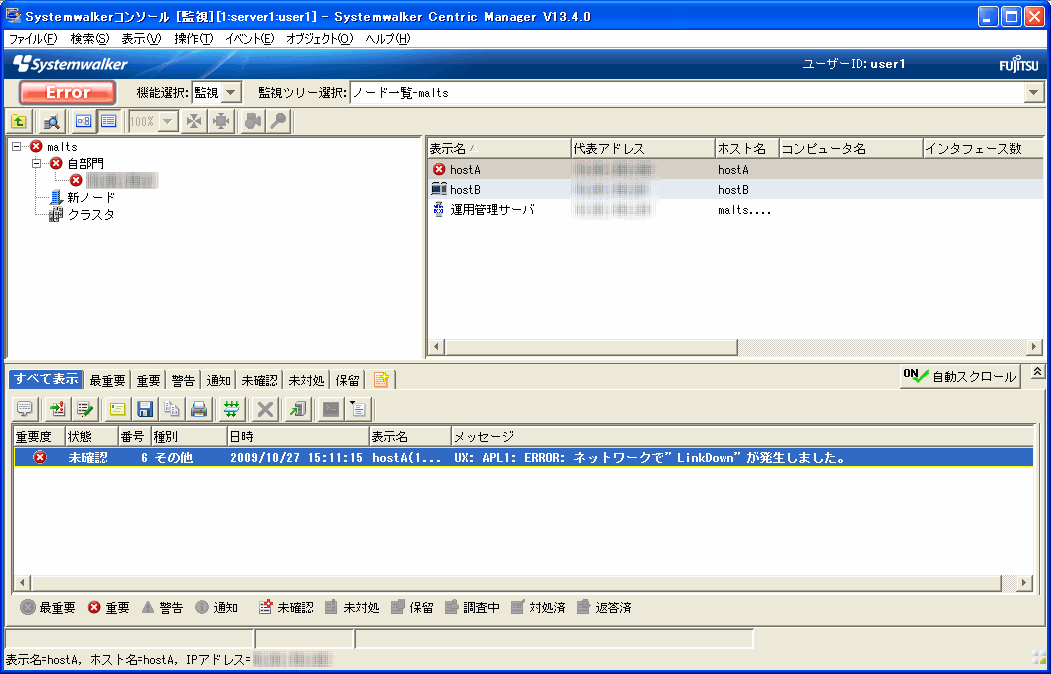Click the grayed camera icon in the toolbar
The image size is (1051, 674).
click(x=252, y=121)
